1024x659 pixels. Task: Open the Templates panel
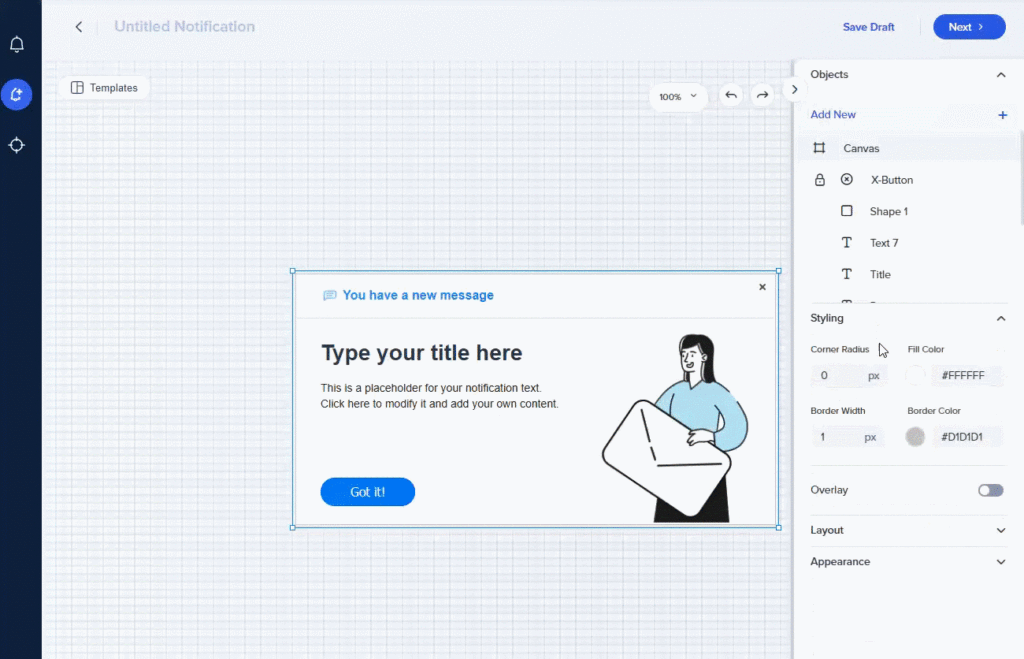(104, 87)
